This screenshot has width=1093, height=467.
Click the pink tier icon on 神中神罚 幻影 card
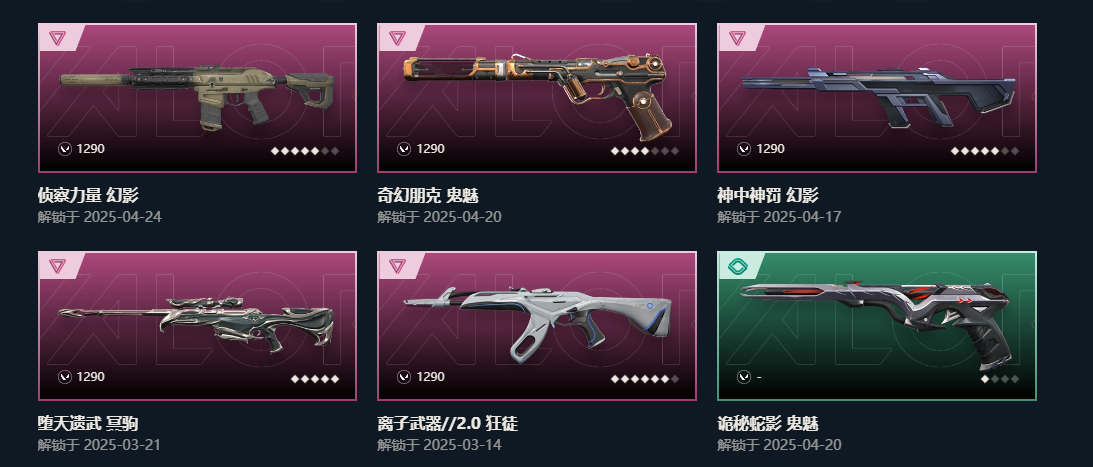[x=737, y=38]
